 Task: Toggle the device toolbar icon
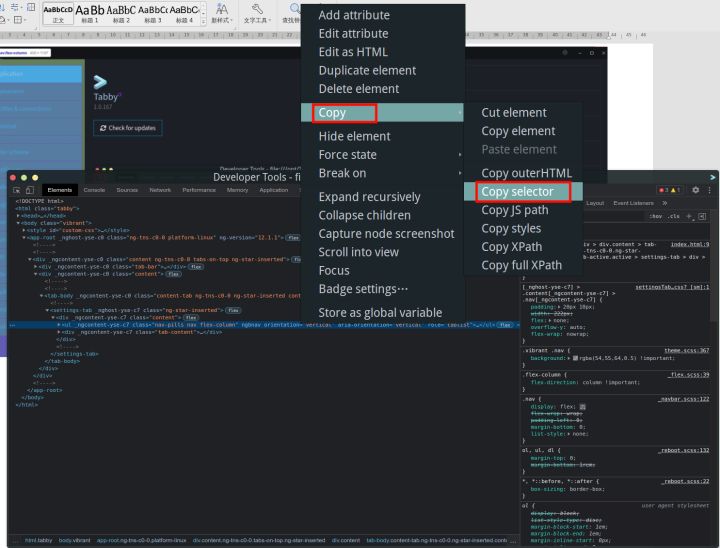pos(30,190)
